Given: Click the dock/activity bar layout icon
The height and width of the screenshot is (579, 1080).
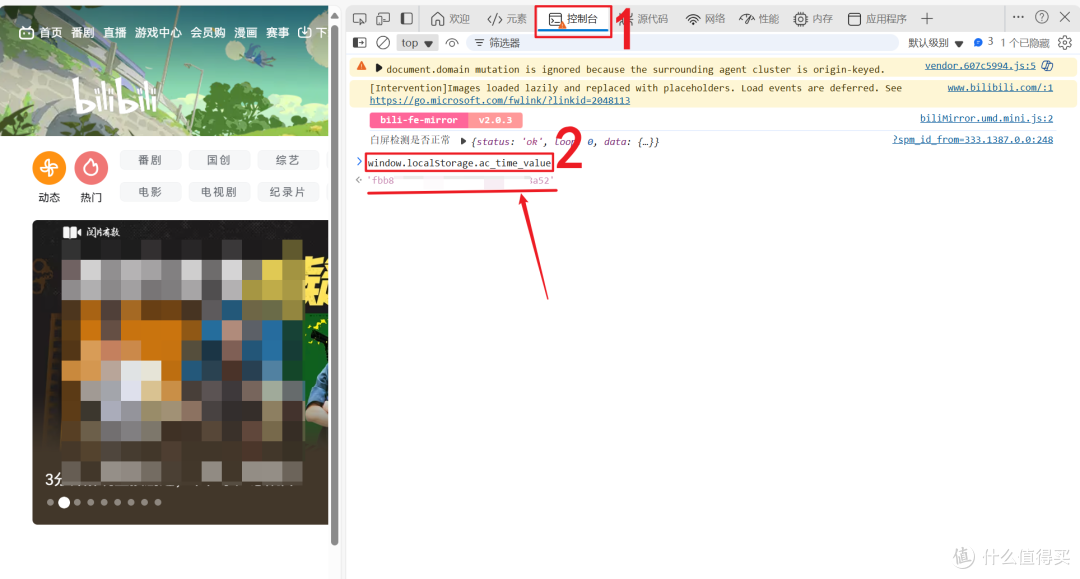Looking at the screenshot, I should (x=407, y=19).
